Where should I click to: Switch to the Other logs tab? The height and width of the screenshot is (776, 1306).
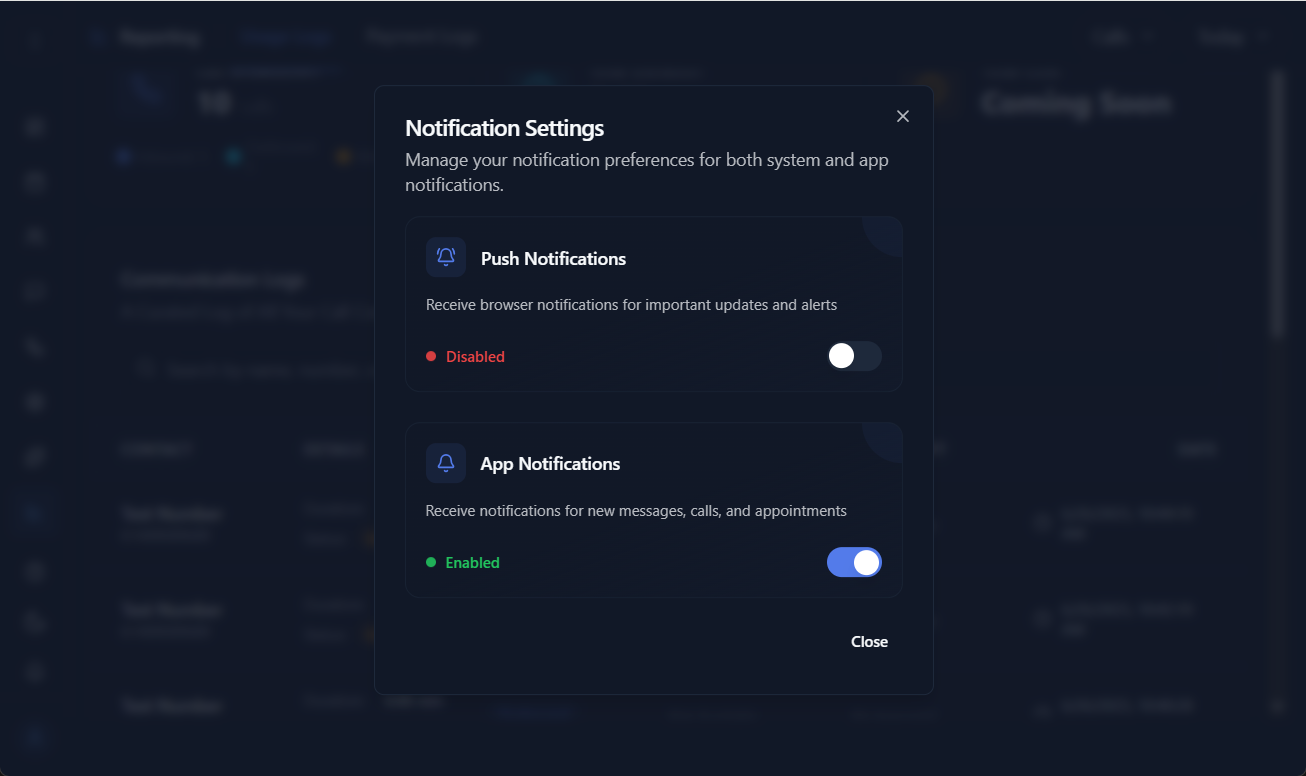pyautogui.click(x=286, y=37)
